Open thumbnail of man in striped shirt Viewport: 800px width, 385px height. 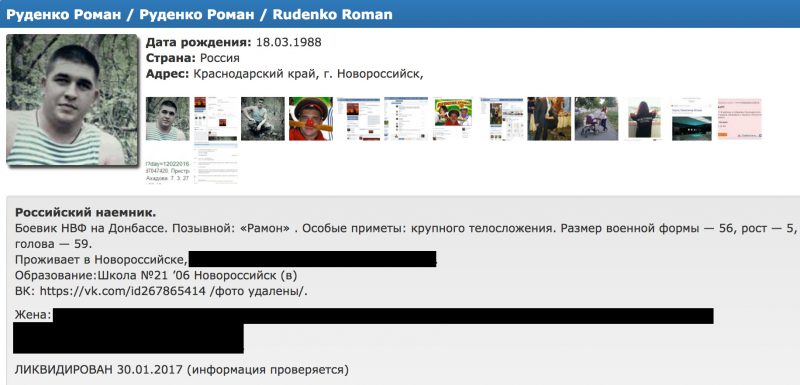coord(168,119)
